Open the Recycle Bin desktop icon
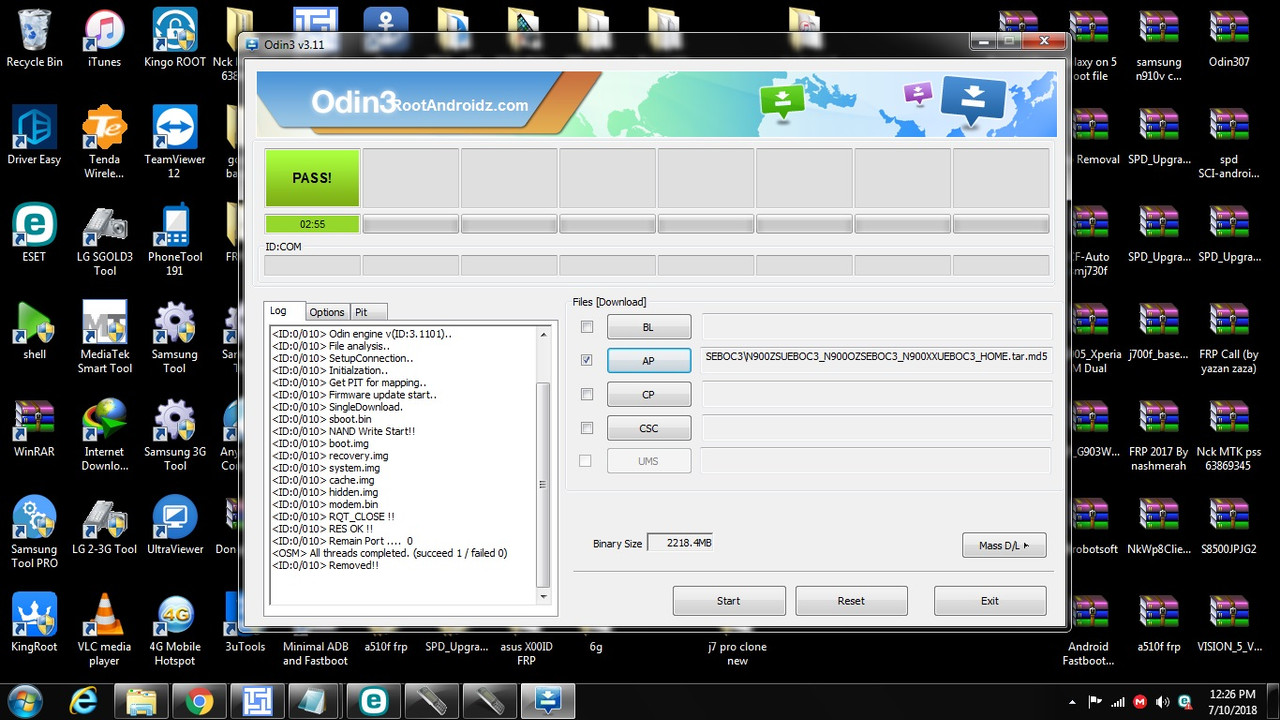Image resolution: width=1280 pixels, height=720 pixels. click(34, 40)
